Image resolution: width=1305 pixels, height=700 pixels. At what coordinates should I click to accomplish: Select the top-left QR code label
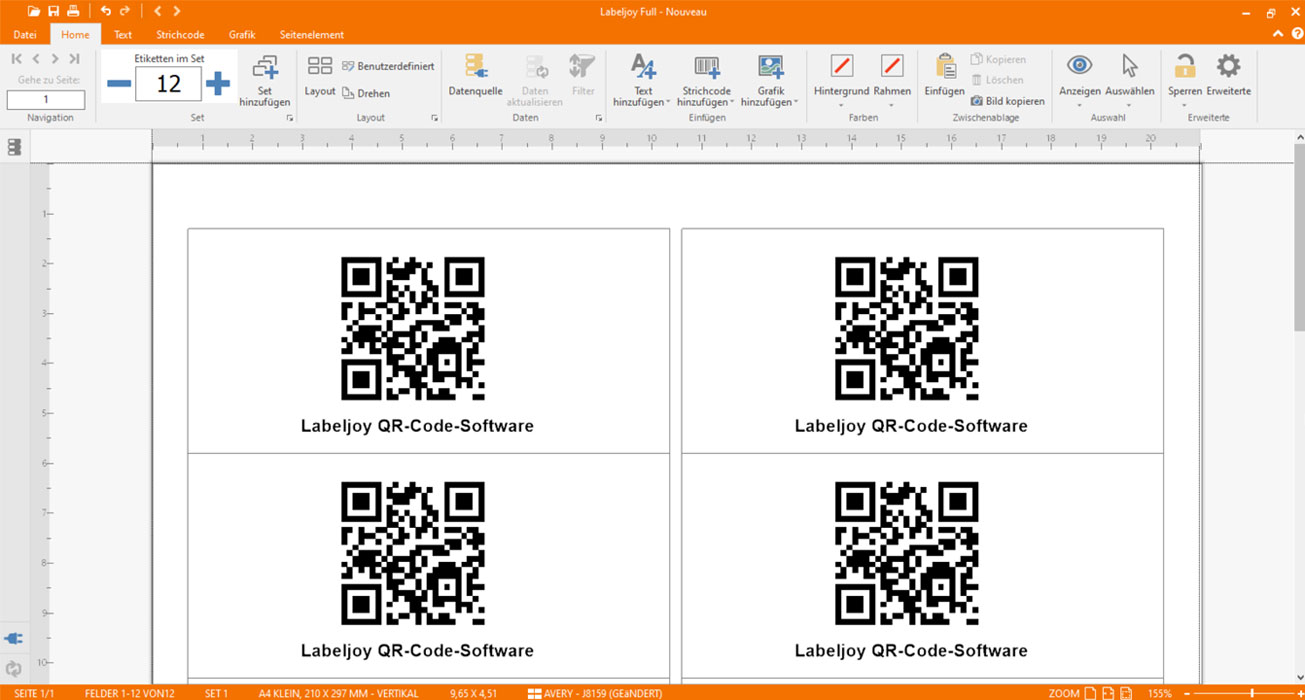(x=413, y=328)
